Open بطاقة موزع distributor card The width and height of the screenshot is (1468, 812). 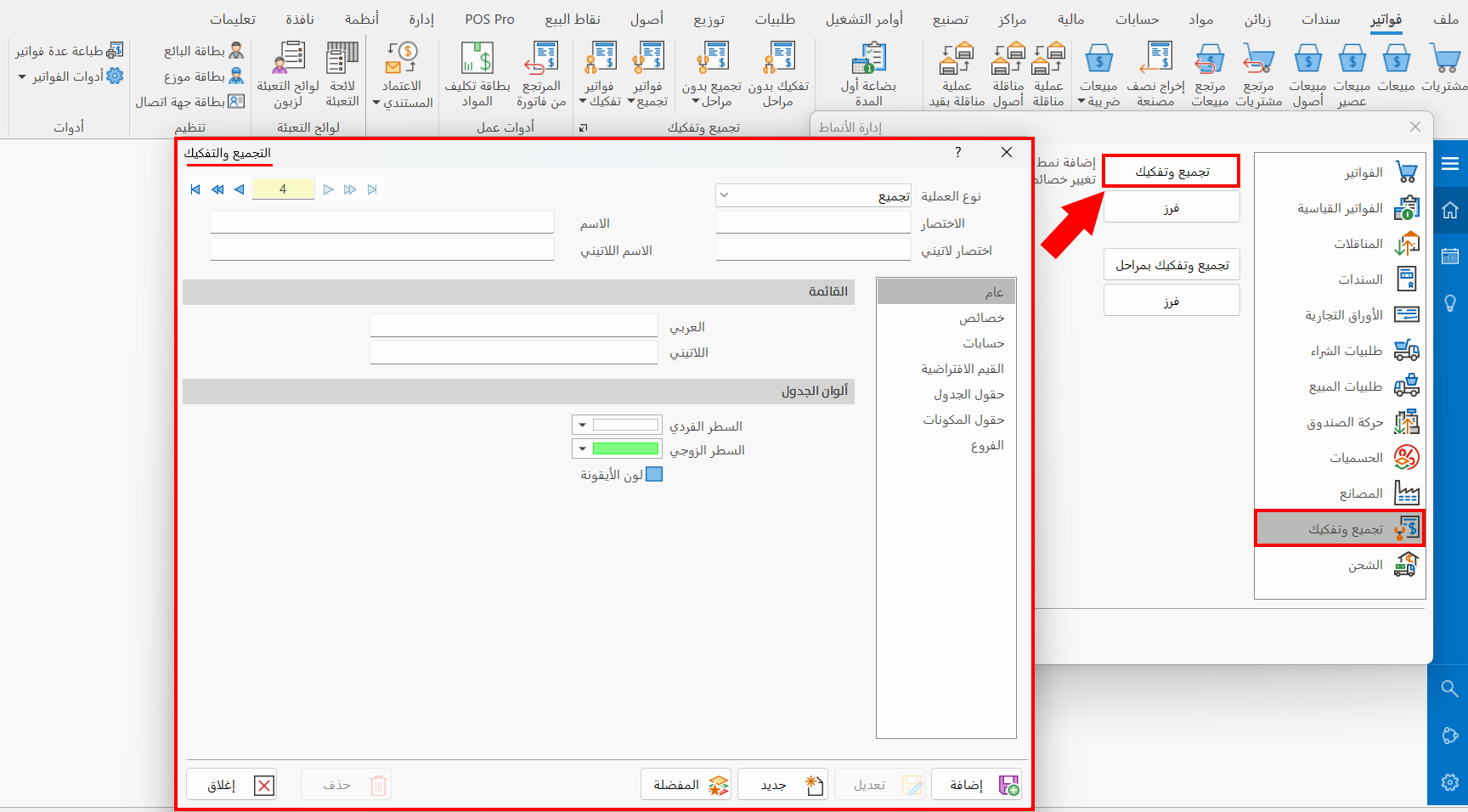click(204, 76)
